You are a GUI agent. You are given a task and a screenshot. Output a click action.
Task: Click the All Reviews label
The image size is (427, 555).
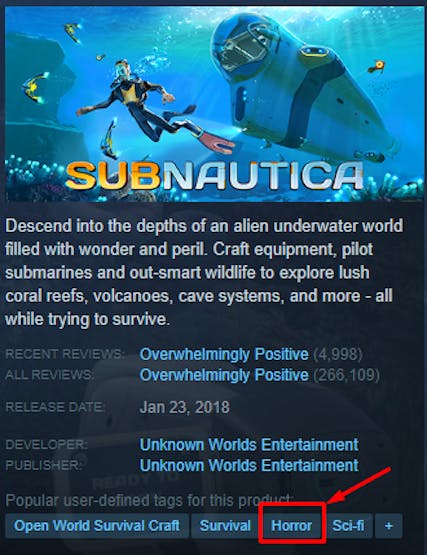[x=50, y=374]
